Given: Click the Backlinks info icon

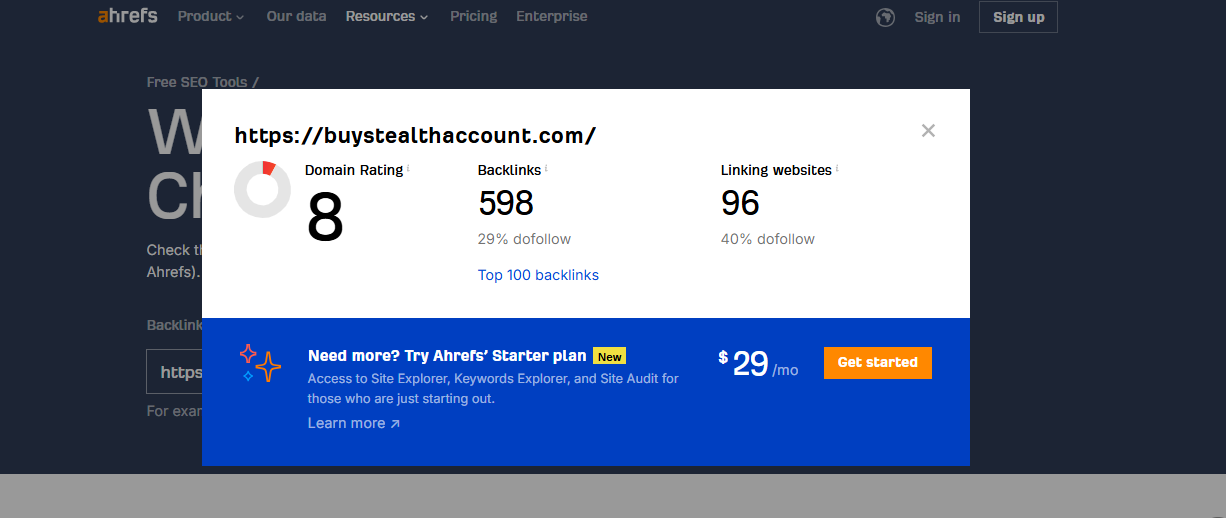Looking at the screenshot, I should [546, 168].
